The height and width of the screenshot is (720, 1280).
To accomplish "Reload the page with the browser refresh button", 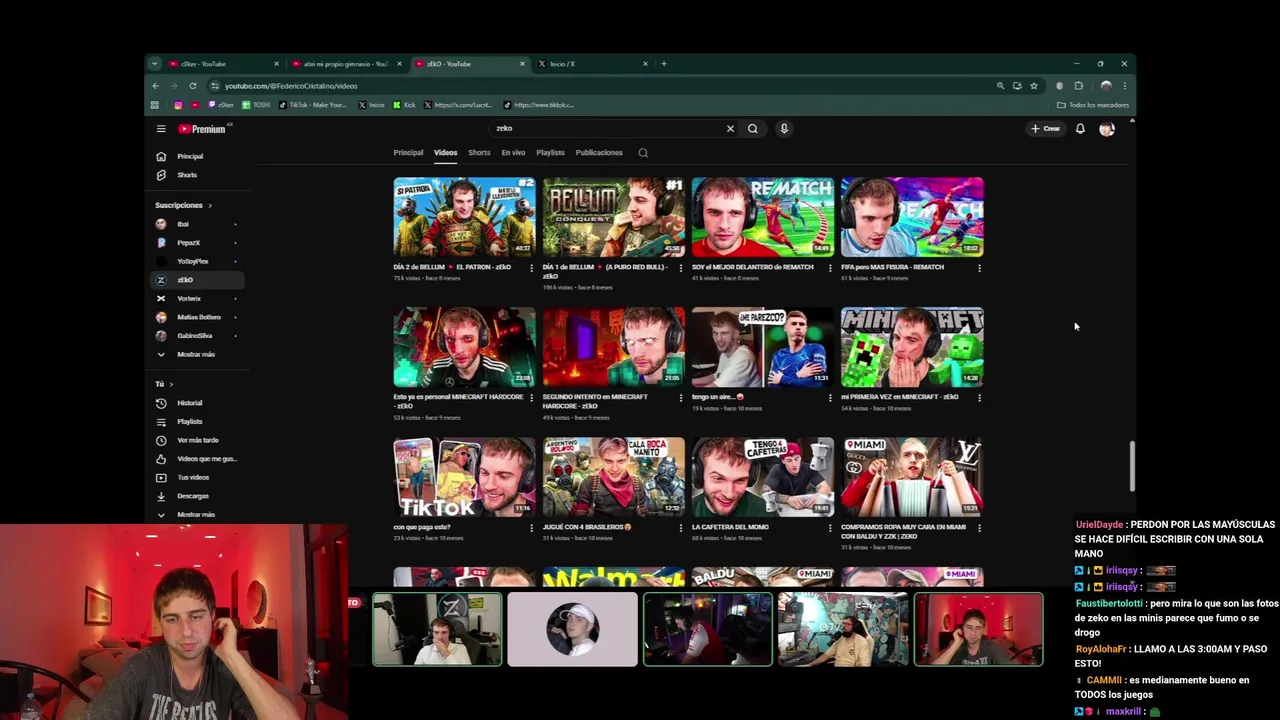I will point(193,86).
